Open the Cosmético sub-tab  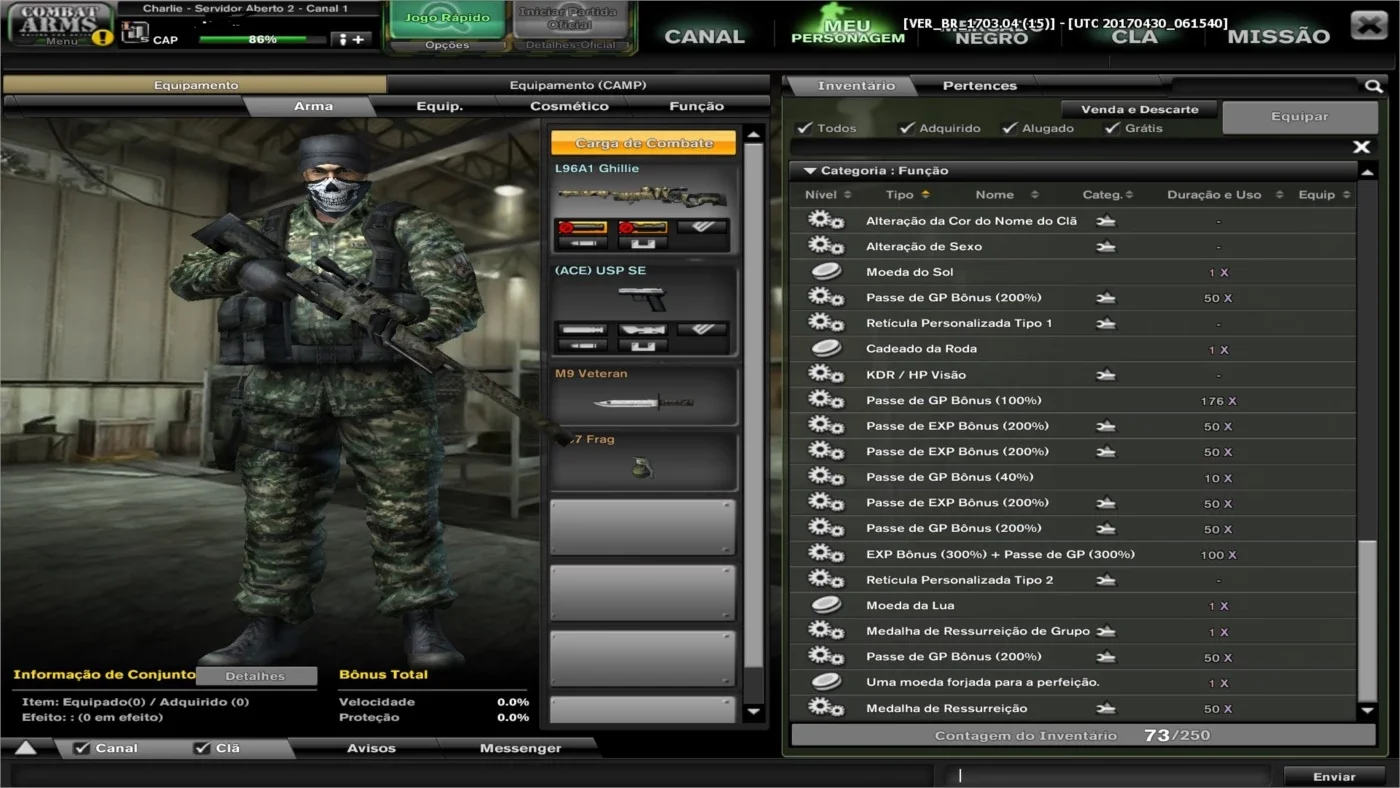coord(569,106)
